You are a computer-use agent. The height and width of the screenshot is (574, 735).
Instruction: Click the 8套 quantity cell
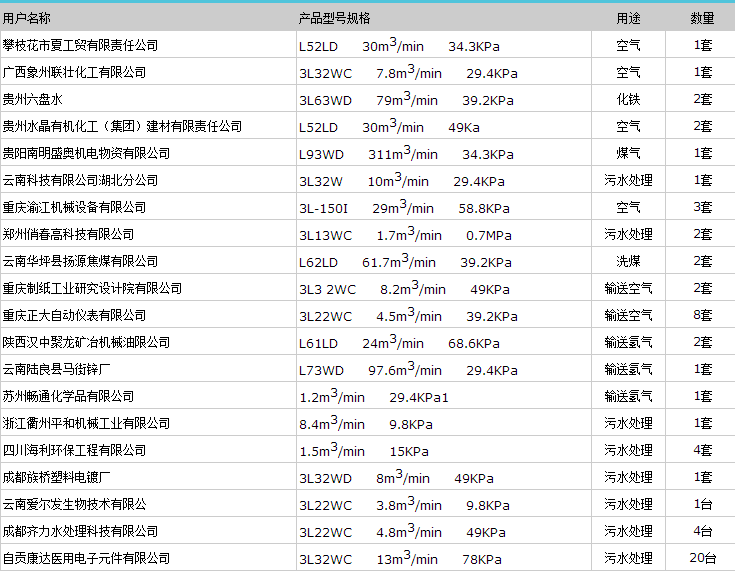pos(702,315)
